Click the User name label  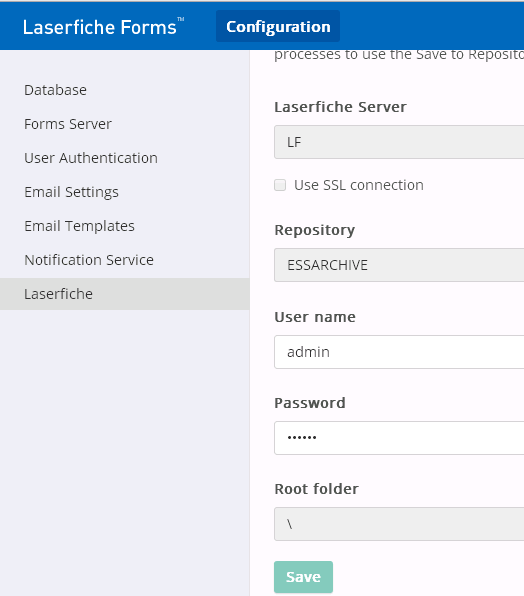(315, 317)
